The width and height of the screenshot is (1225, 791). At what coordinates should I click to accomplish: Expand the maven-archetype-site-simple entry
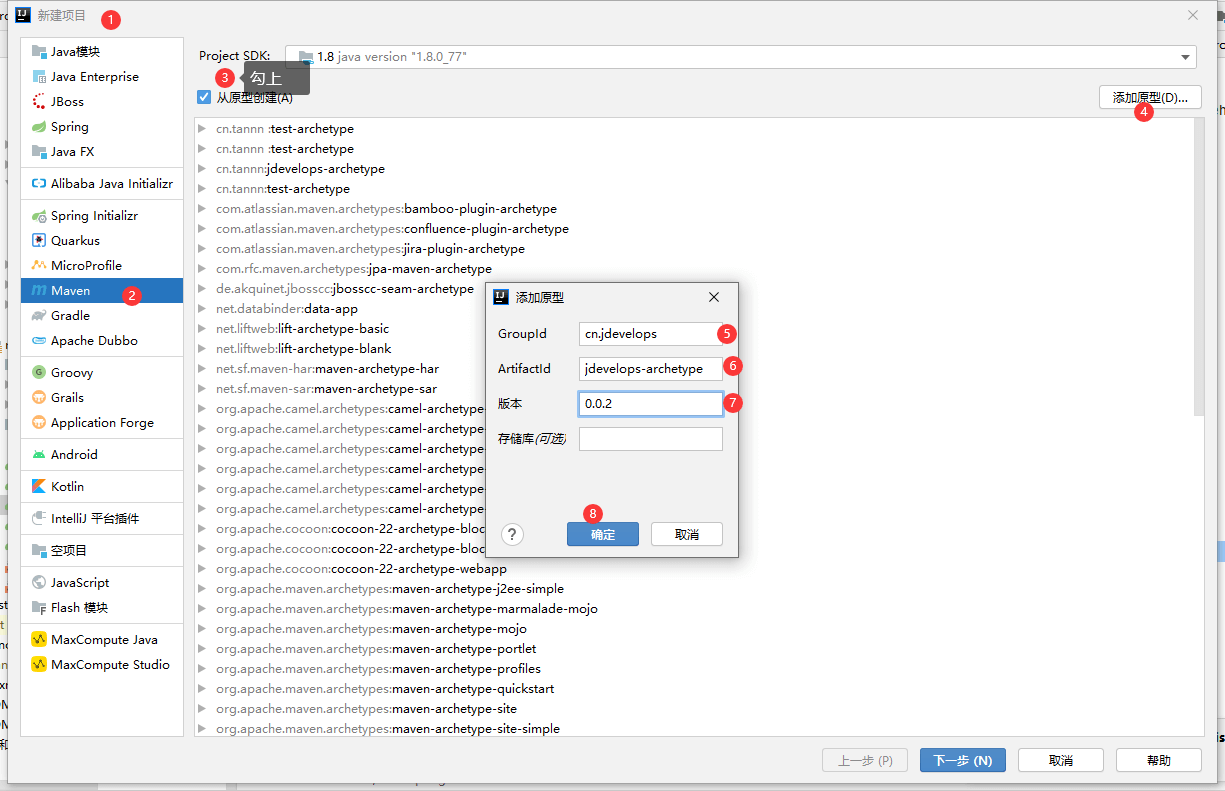tap(203, 729)
